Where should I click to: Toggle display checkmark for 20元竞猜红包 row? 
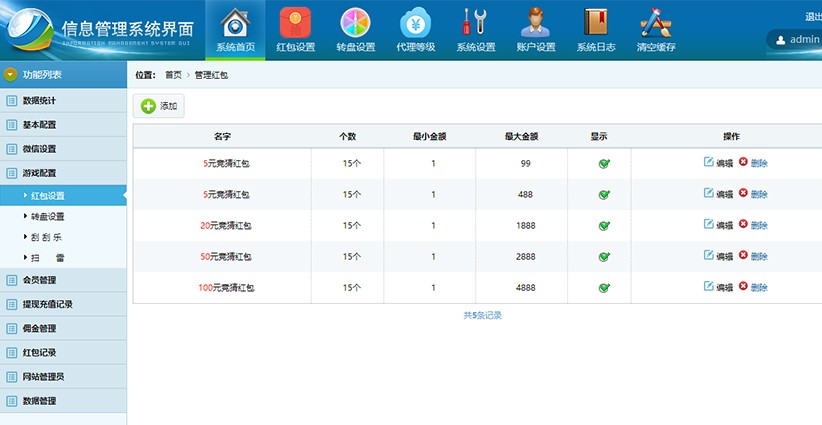point(604,226)
